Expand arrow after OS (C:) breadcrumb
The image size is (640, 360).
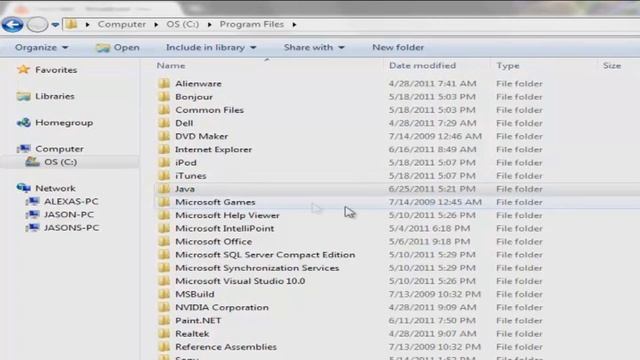[209, 25]
